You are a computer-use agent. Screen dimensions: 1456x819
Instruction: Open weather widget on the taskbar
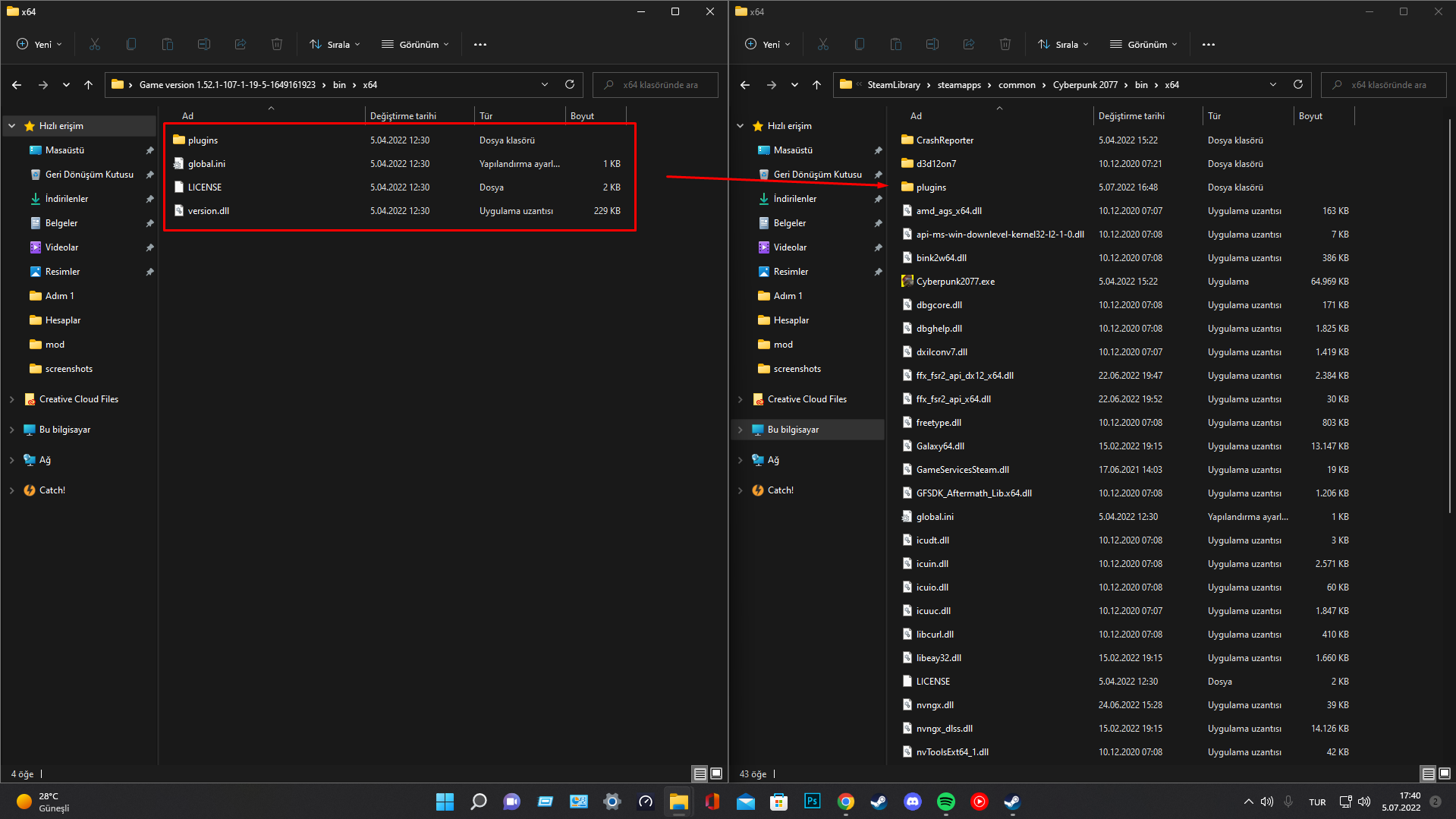[44, 802]
